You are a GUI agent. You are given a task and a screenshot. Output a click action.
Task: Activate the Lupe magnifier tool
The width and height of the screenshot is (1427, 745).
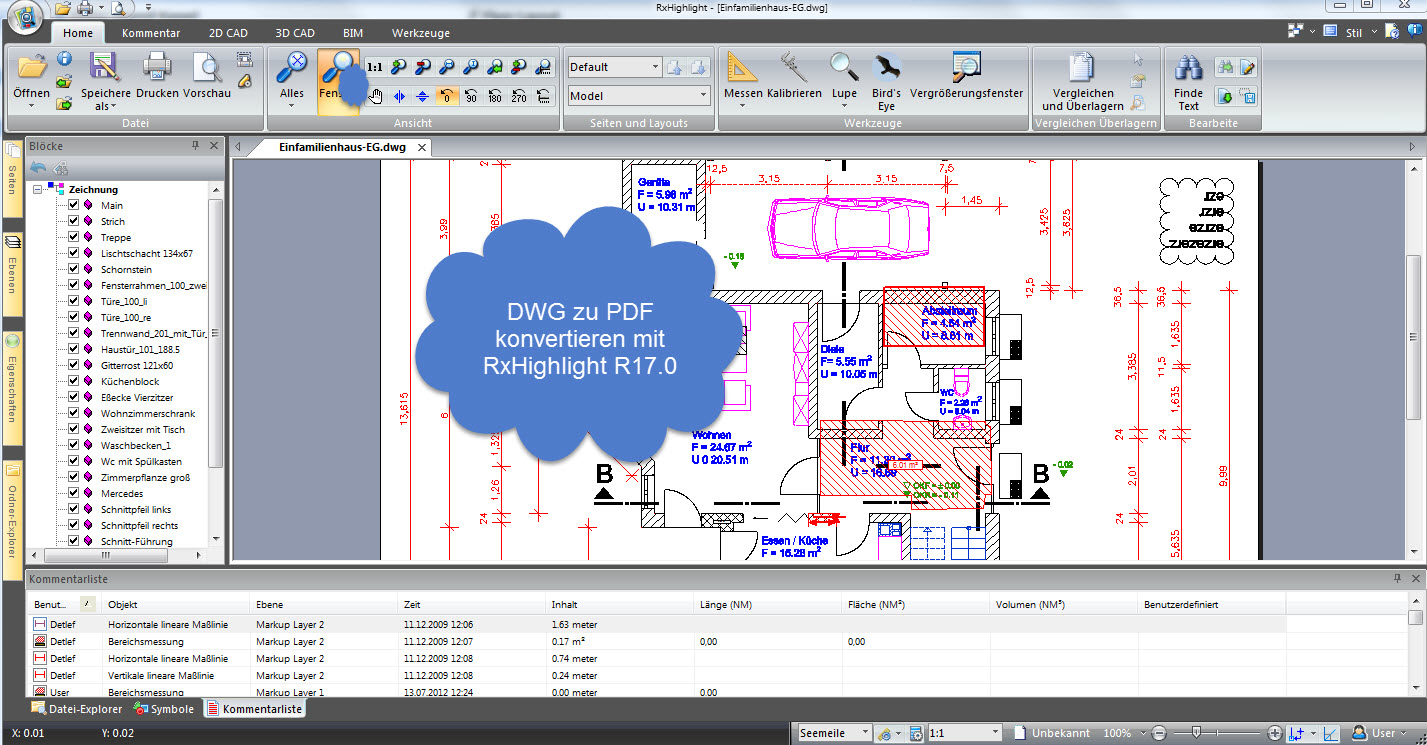[844, 69]
